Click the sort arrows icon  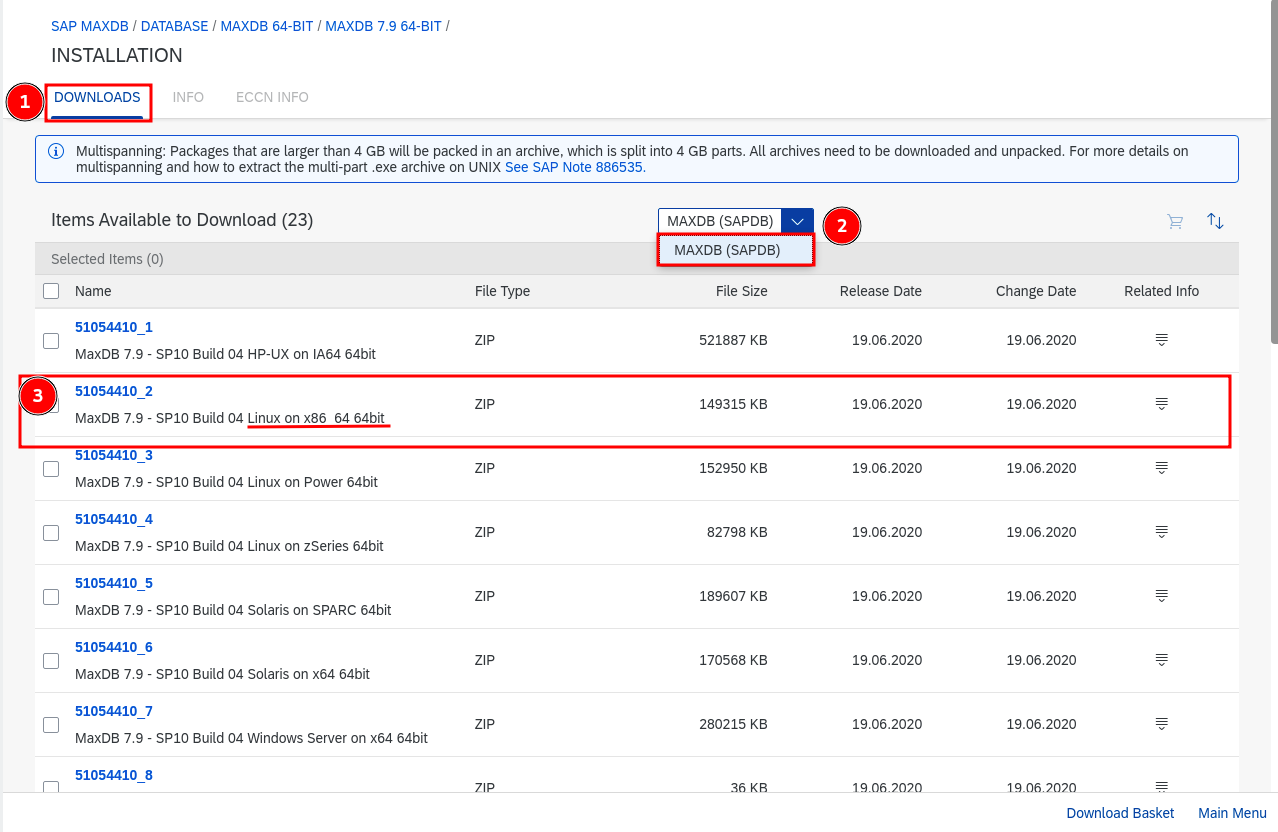[x=1215, y=221]
